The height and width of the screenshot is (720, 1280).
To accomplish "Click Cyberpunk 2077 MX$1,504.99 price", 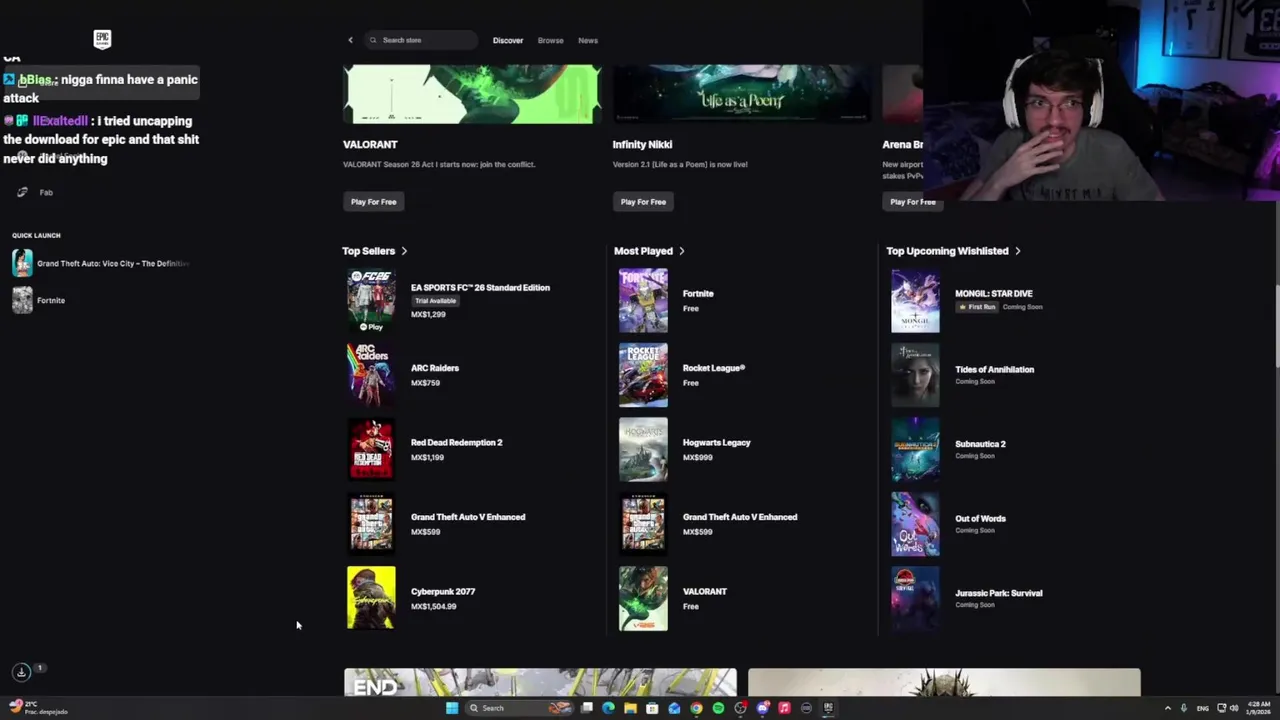I will coord(433,607).
